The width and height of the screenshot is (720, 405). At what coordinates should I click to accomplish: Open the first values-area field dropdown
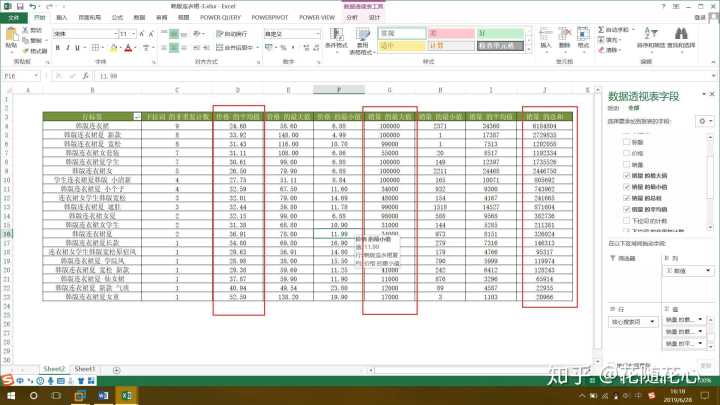click(700, 319)
